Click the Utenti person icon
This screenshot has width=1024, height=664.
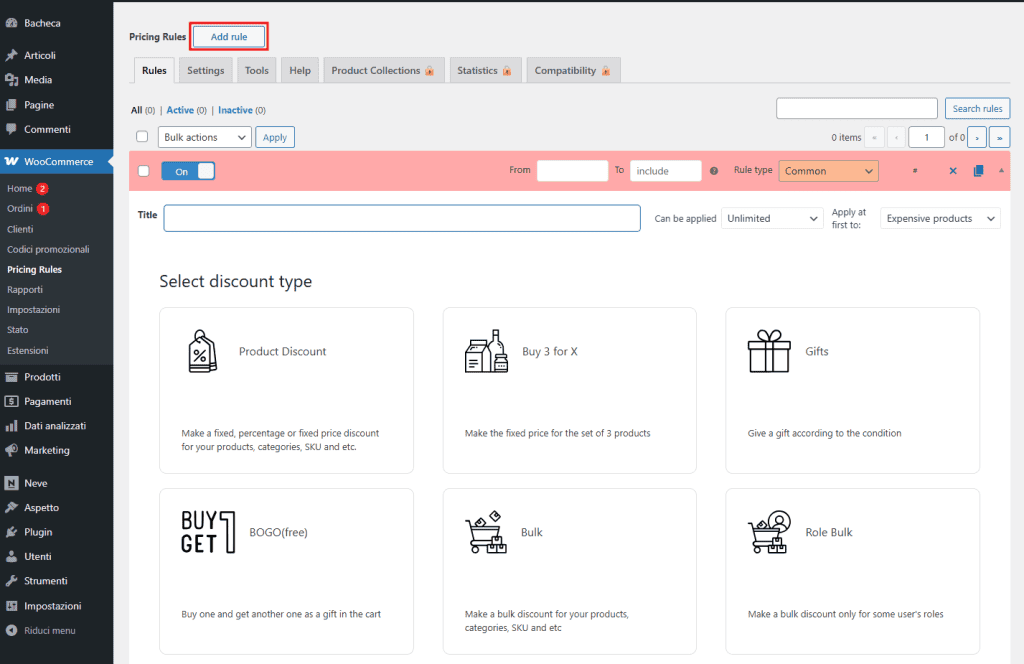[11, 556]
